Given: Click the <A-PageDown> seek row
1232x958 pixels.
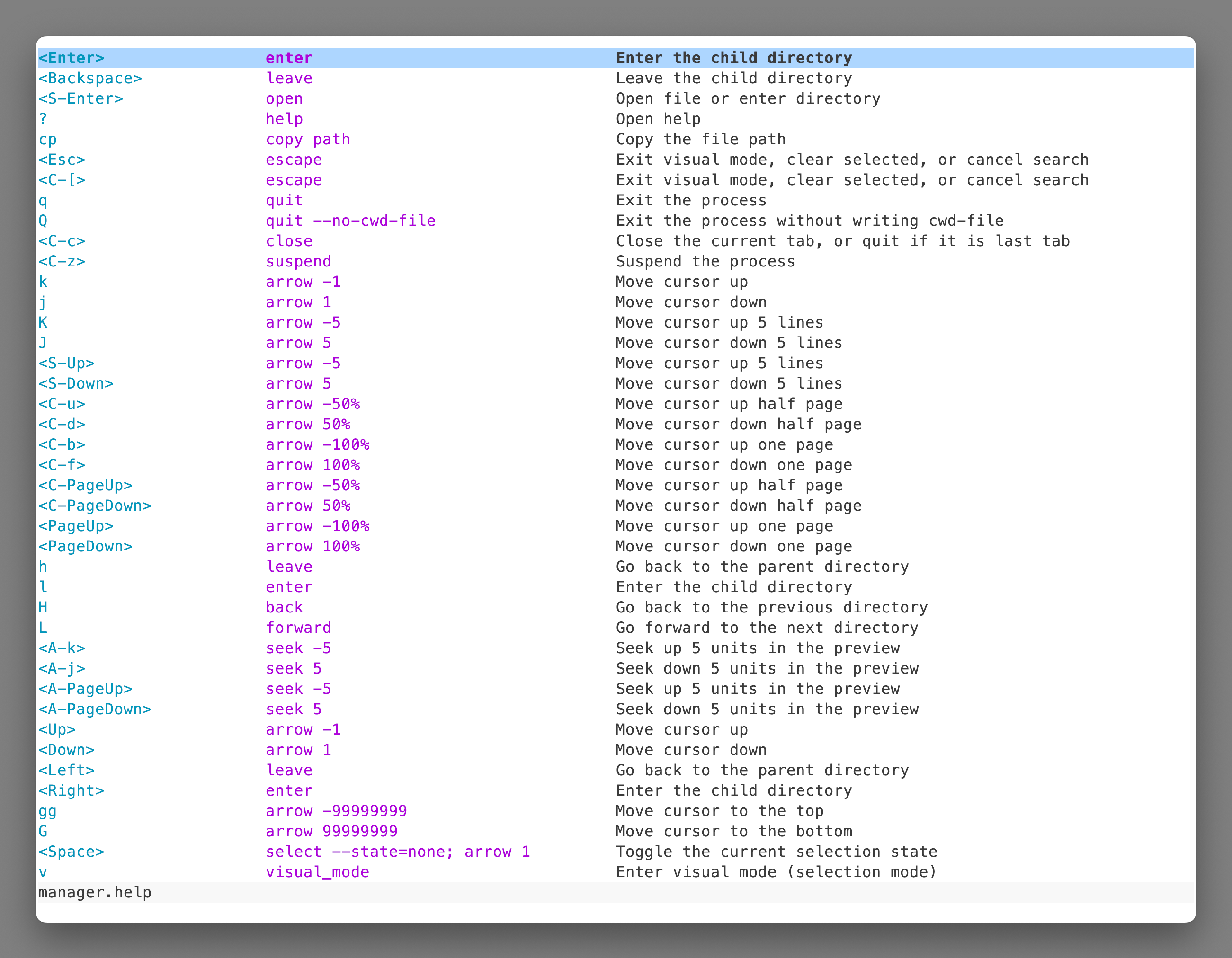Looking at the screenshot, I should pyautogui.click(x=95, y=709).
